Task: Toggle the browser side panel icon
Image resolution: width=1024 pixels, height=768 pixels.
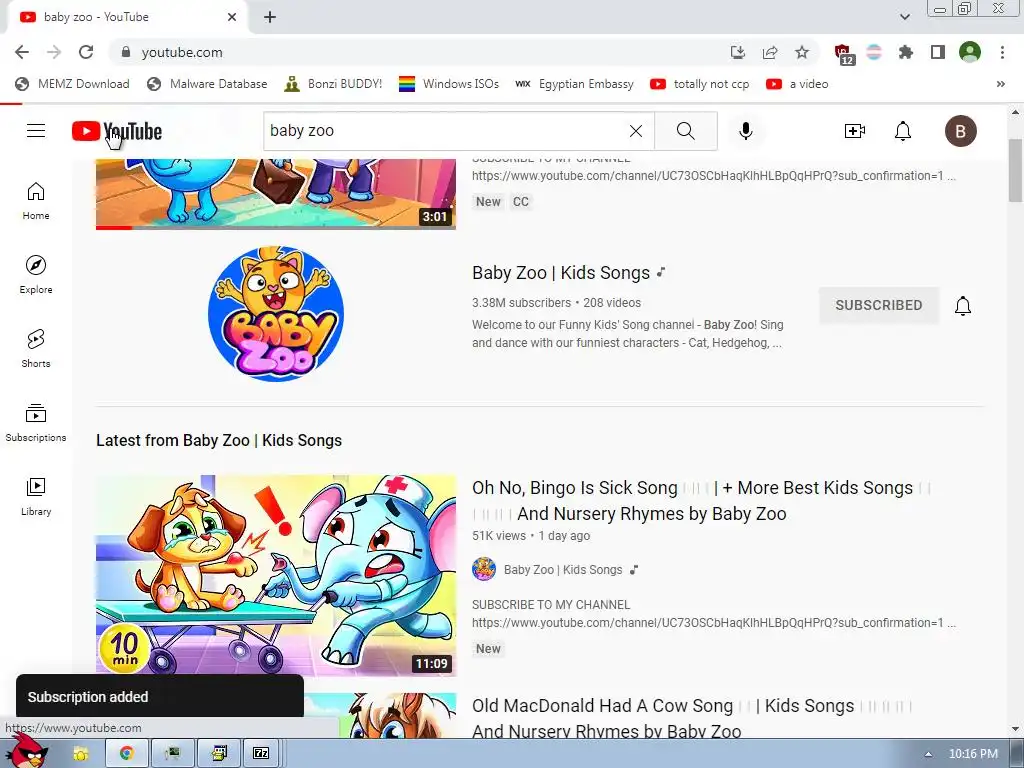Action: 938,52
